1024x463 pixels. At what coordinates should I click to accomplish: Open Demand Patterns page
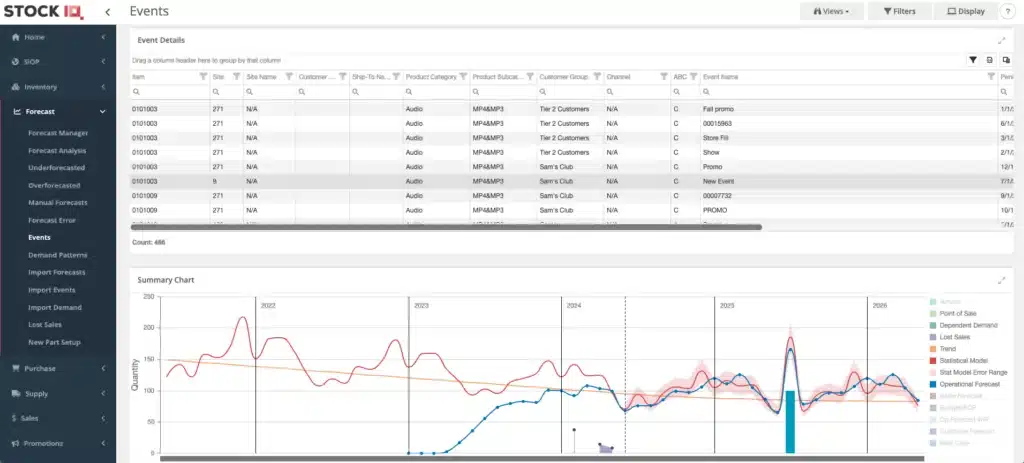tap(57, 255)
